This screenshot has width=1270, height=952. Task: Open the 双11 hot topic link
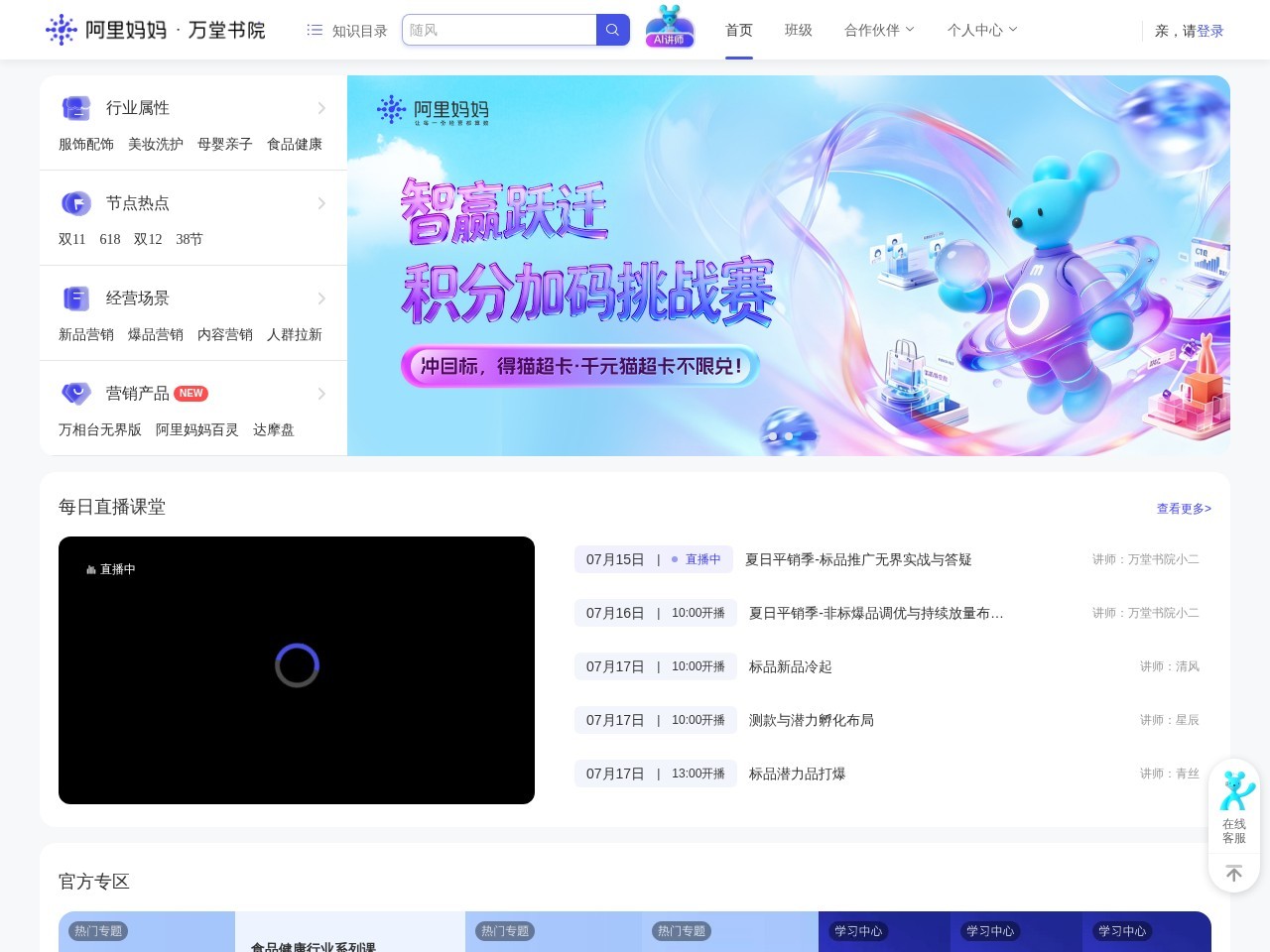pos(72,239)
